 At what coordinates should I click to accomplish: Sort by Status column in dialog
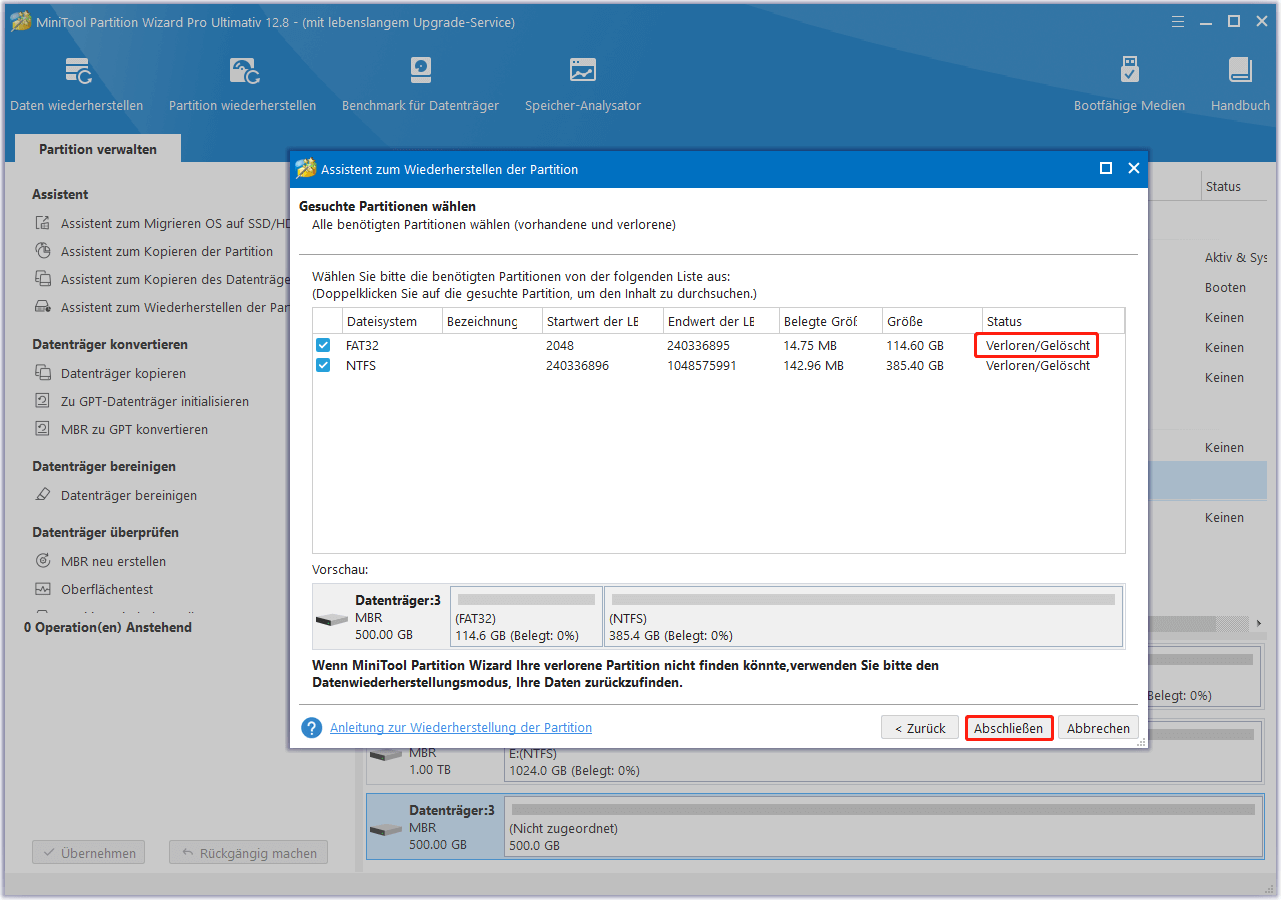tap(1053, 321)
